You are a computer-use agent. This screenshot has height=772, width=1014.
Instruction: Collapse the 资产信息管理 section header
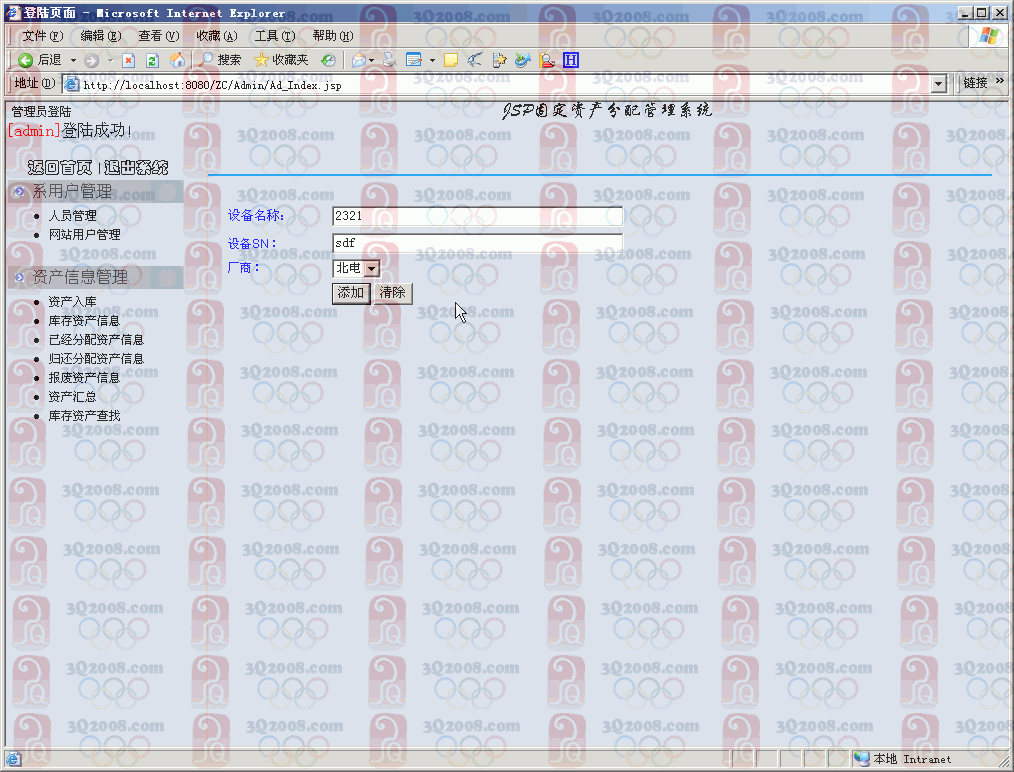tap(95, 277)
